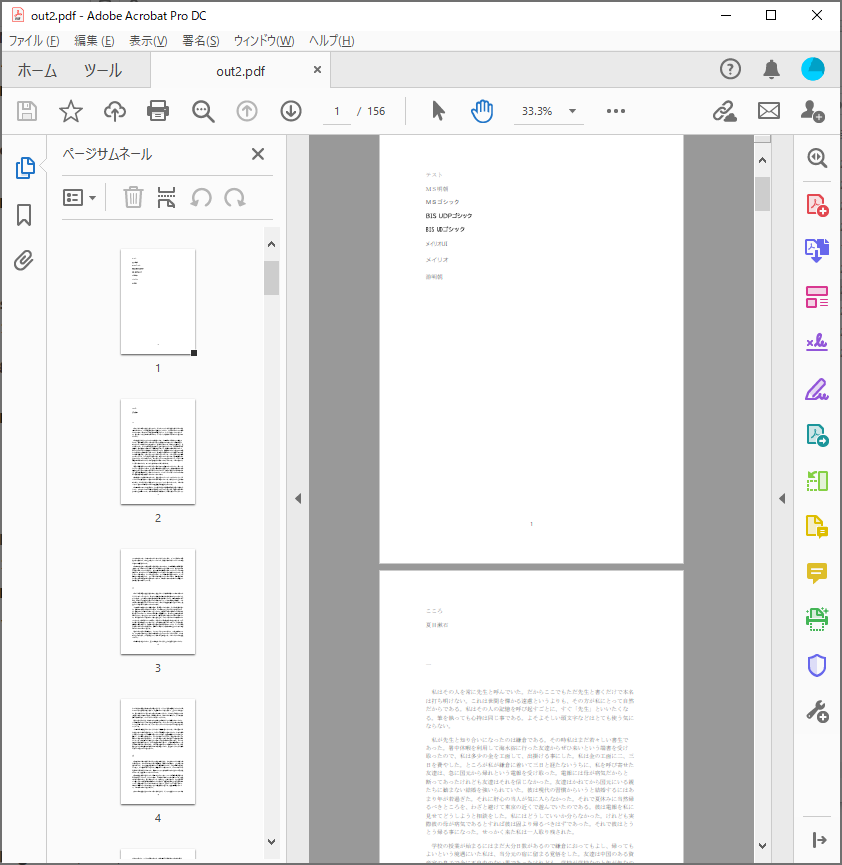842x865 pixels.
Task: Open the More Tools wrench icon
Action: pyautogui.click(x=817, y=712)
